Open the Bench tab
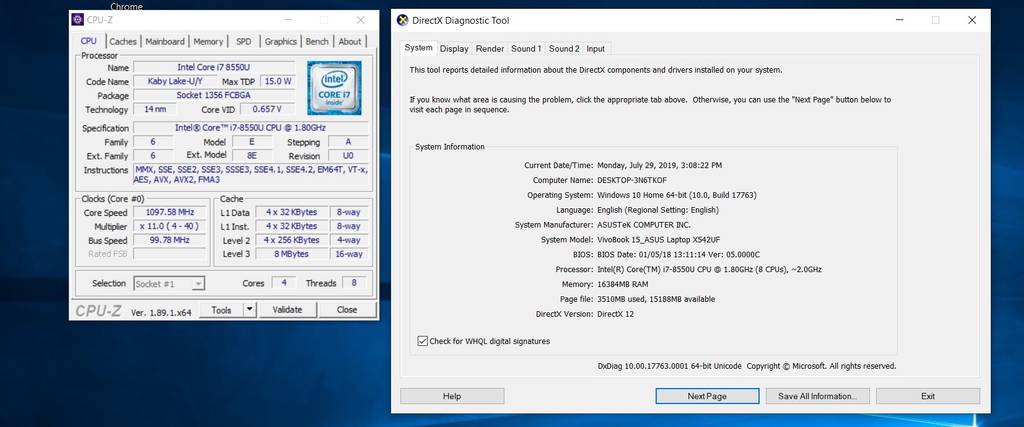The height and width of the screenshot is (427, 1024). pos(316,42)
